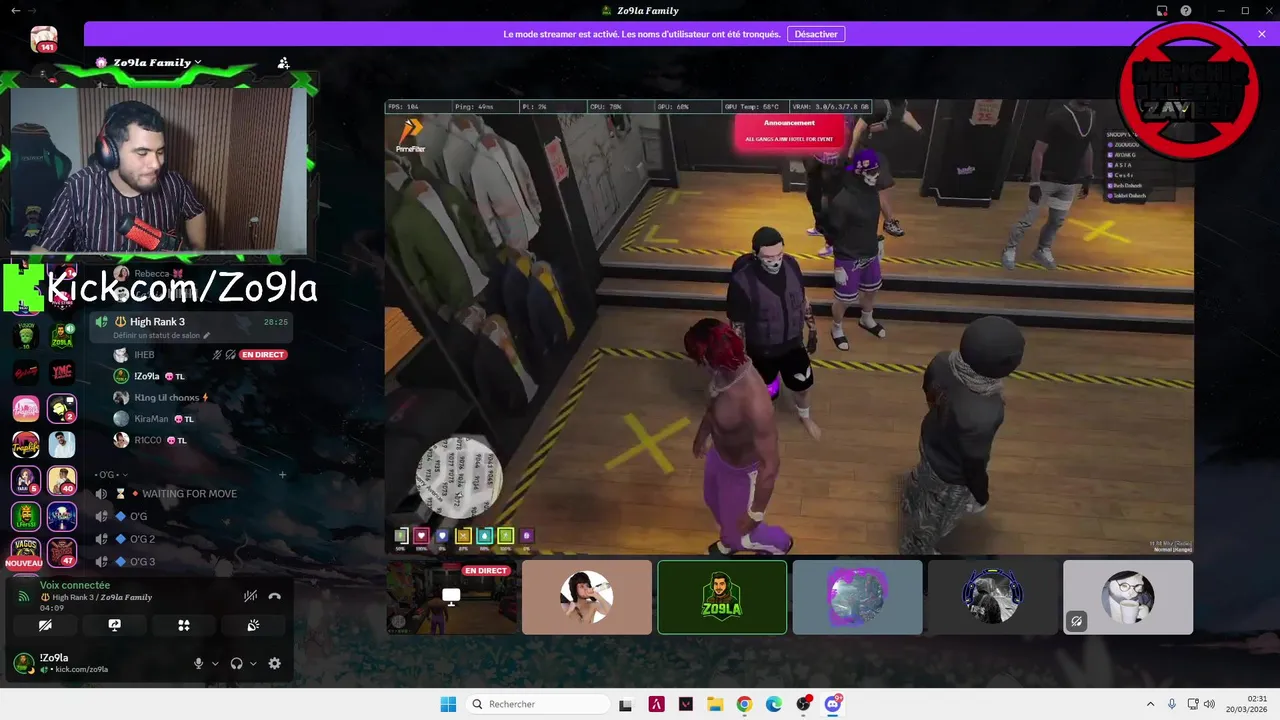Launch Google Chrome from taskbar
This screenshot has width=1280, height=720.
click(x=744, y=704)
